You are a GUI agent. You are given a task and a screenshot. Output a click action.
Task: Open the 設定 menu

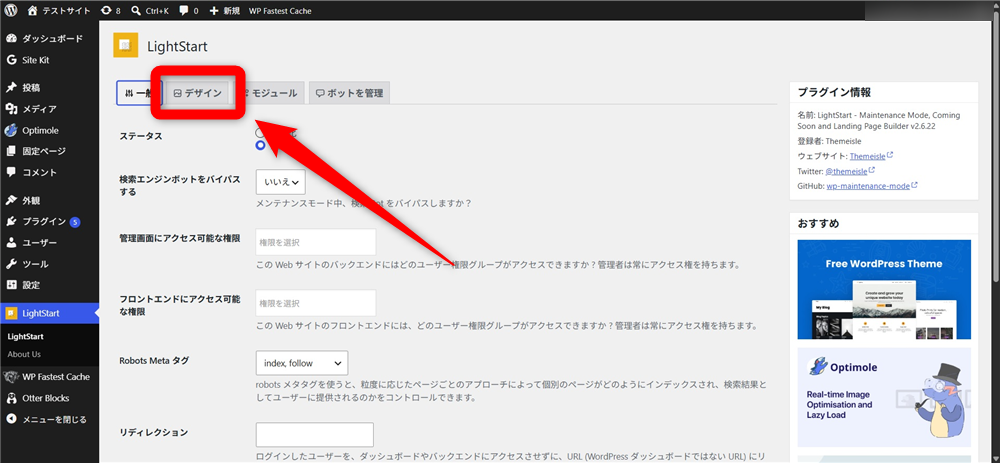[49, 285]
